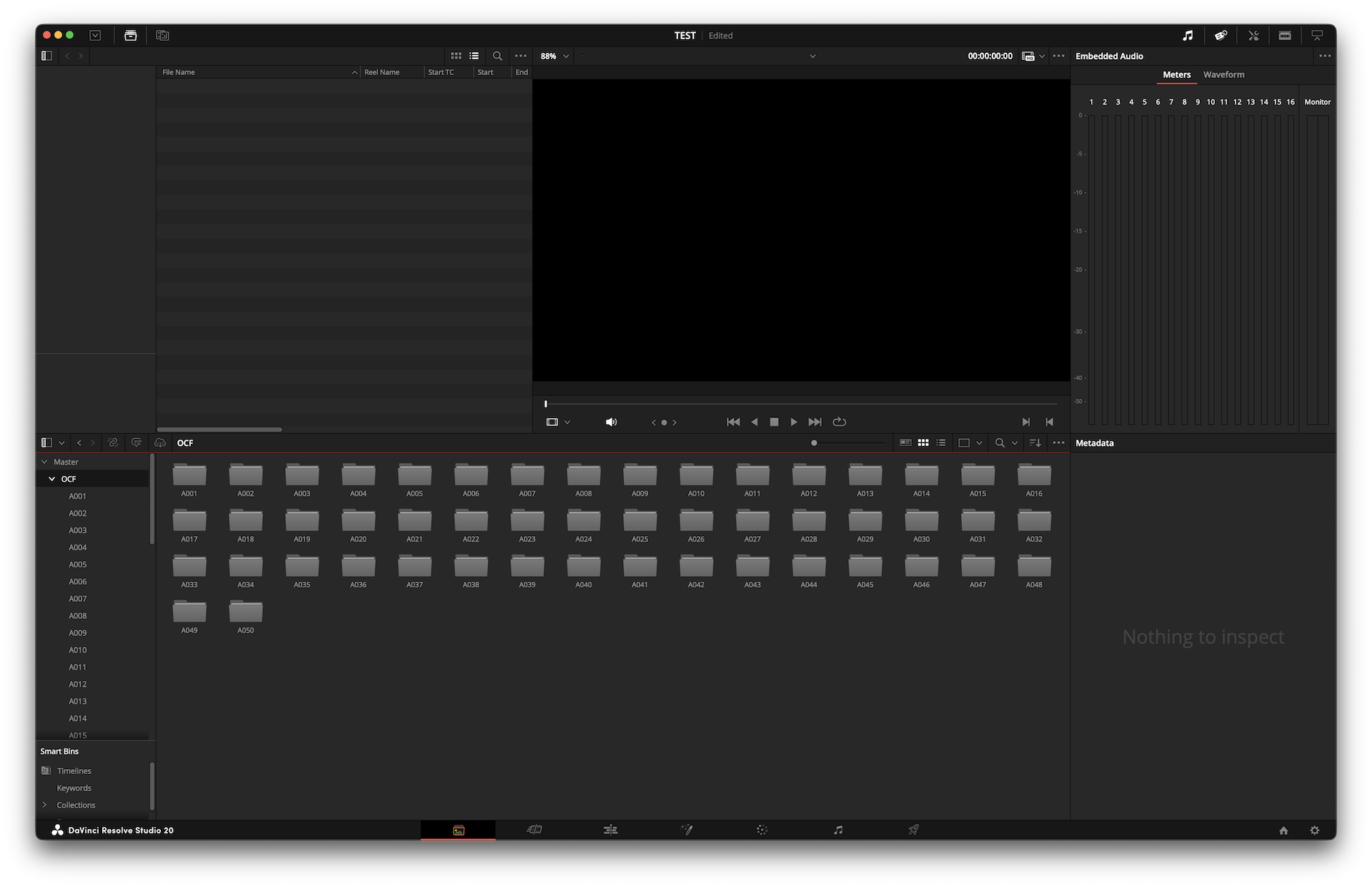
Task: Click the loop playback icon
Action: click(x=840, y=422)
